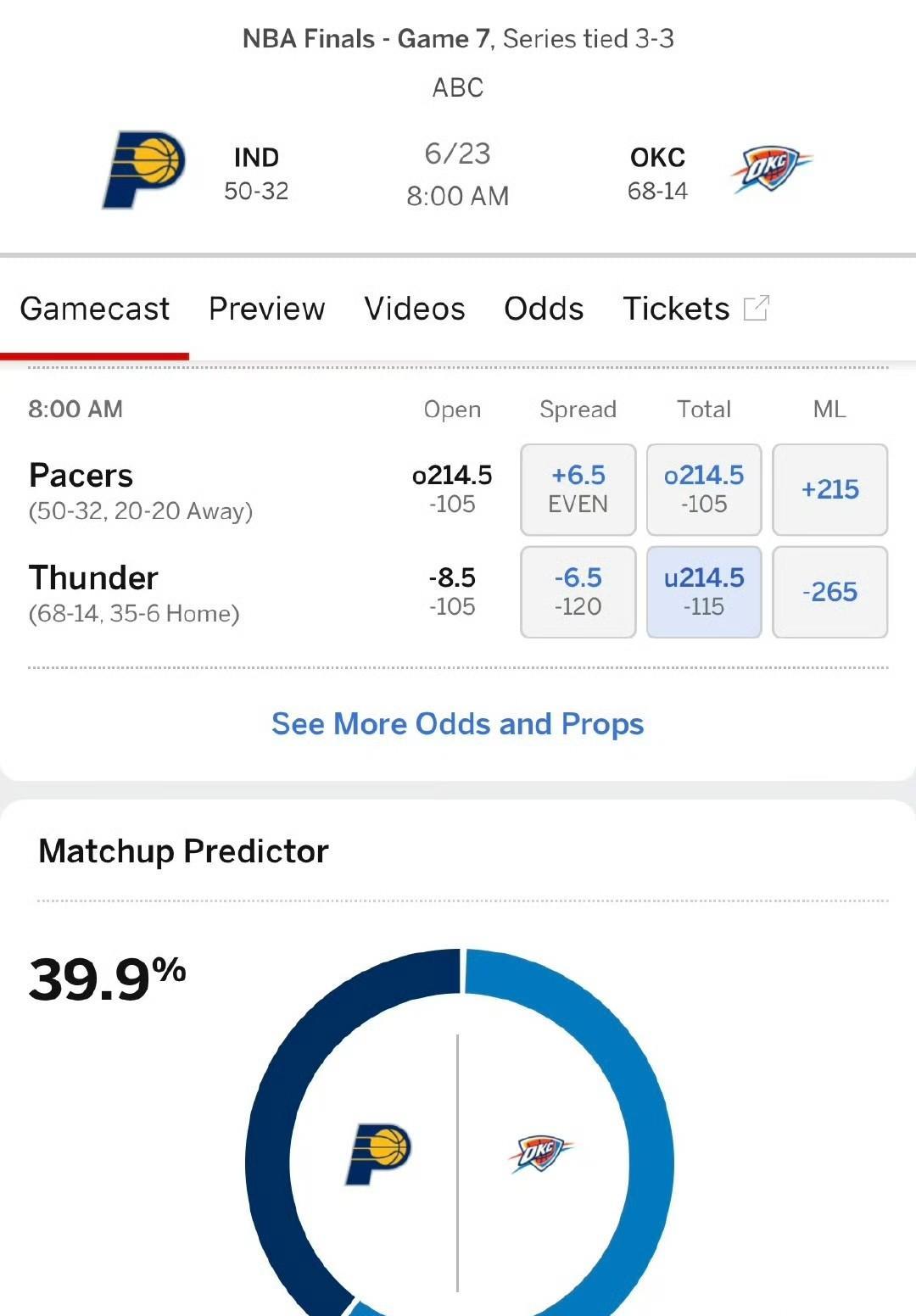Open the Preview tab
916x1316 pixels.
coord(266,309)
